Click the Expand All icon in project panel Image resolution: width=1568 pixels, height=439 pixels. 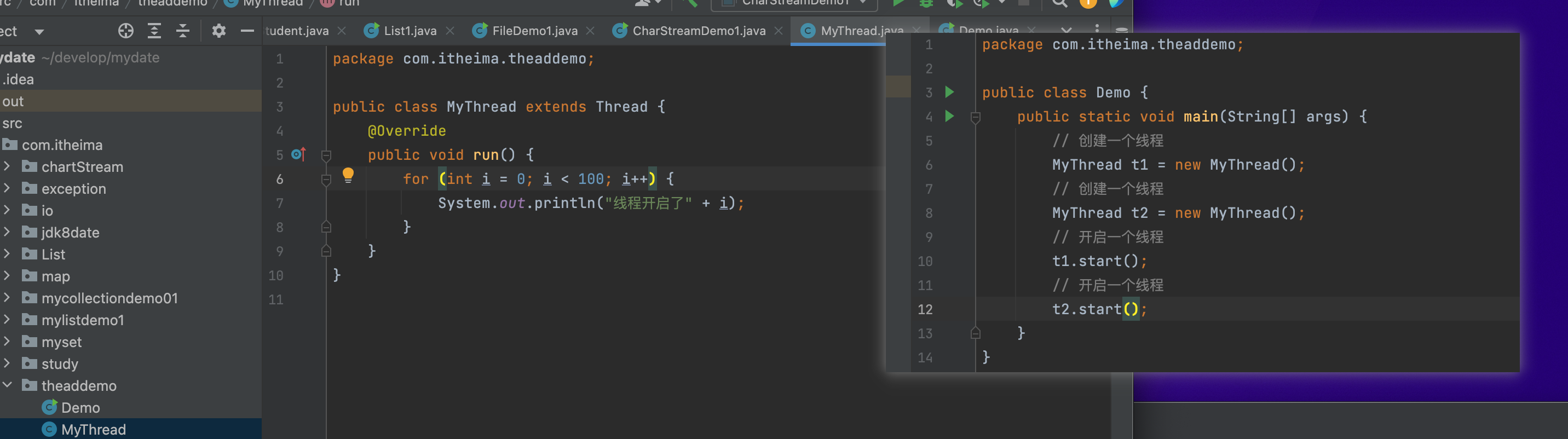click(154, 31)
